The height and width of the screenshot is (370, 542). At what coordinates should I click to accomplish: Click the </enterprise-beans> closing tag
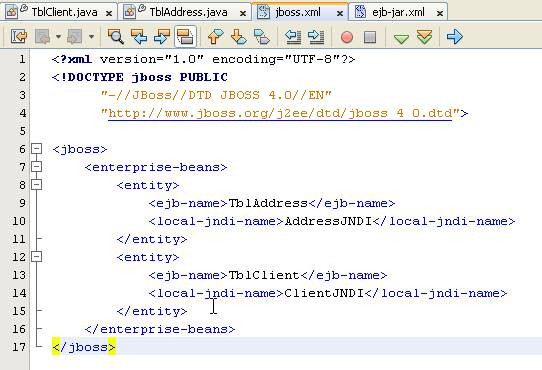point(160,329)
